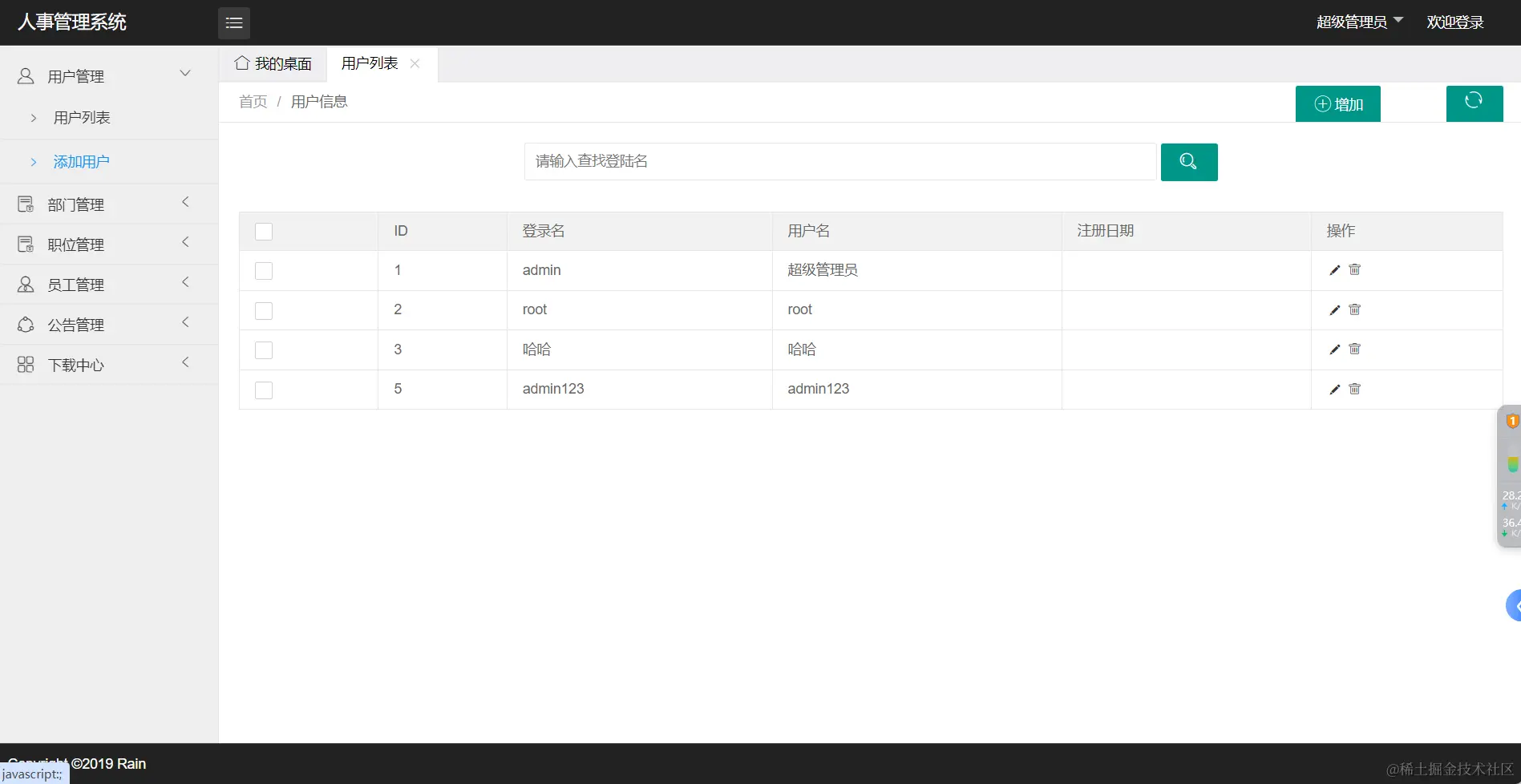1521x784 pixels.
Task: Check the box for root row
Action: (x=264, y=311)
